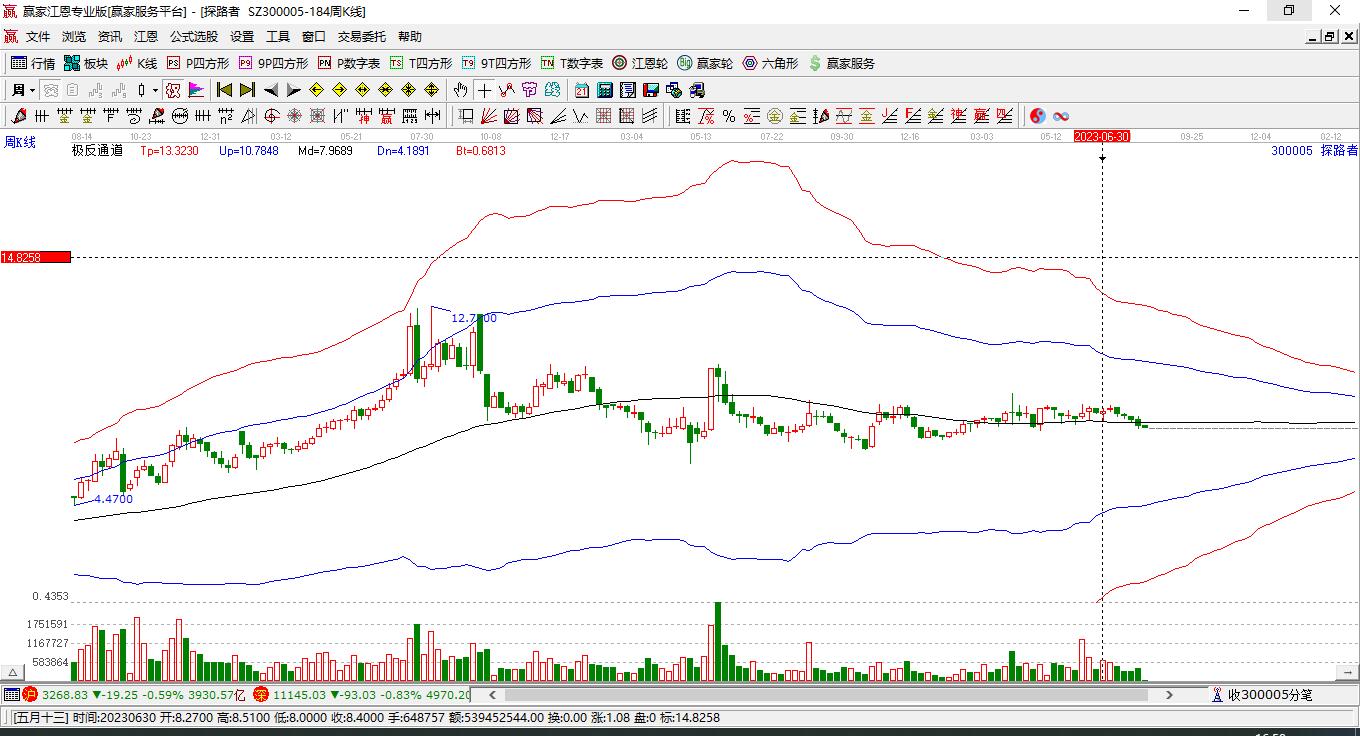
Task: Open the 设置 menu
Action: point(242,37)
